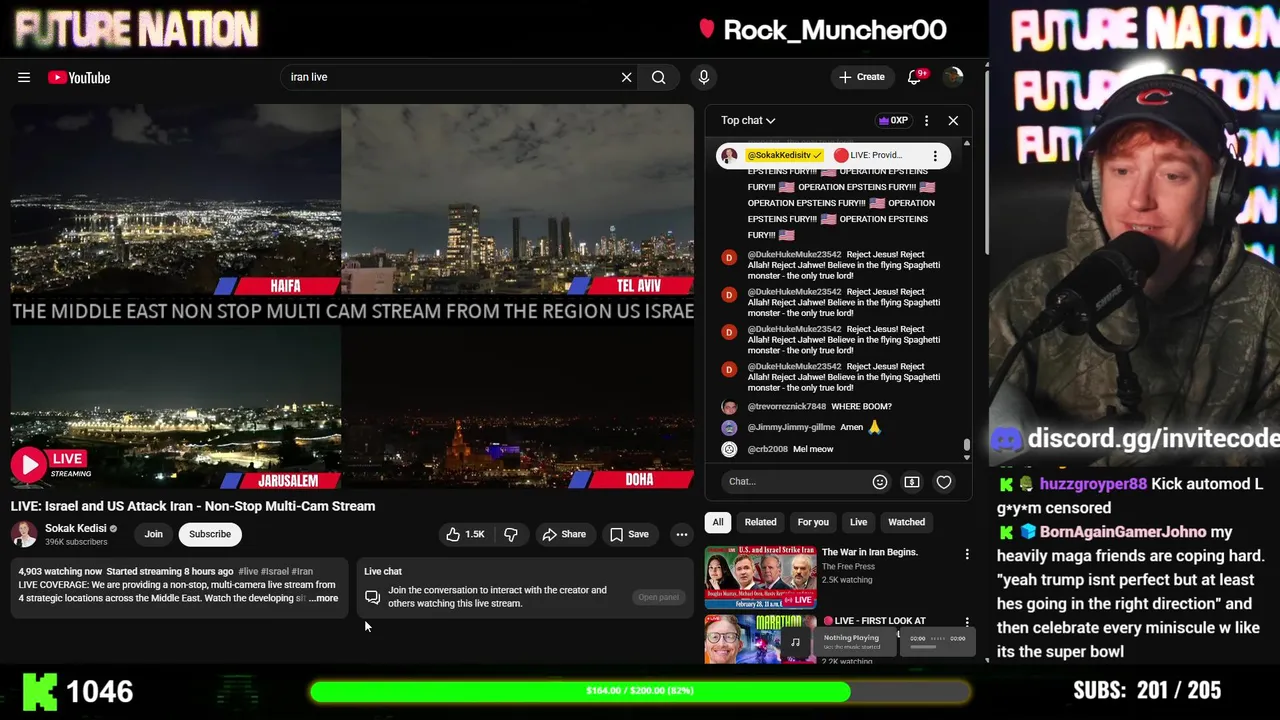Click the 0XP badge in chat header

click(x=893, y=120)
